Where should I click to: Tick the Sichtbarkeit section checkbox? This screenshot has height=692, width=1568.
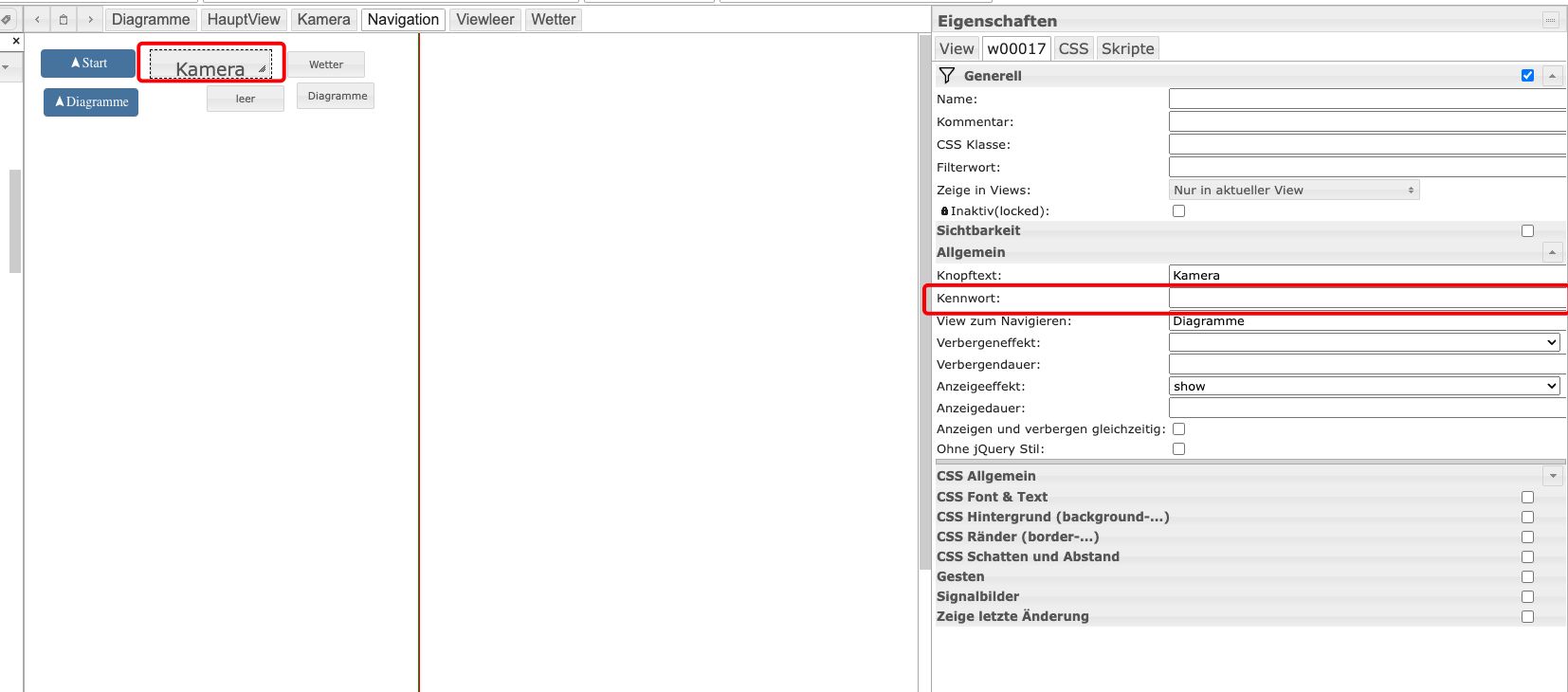pyautogui.click(x=1527, y=230)
